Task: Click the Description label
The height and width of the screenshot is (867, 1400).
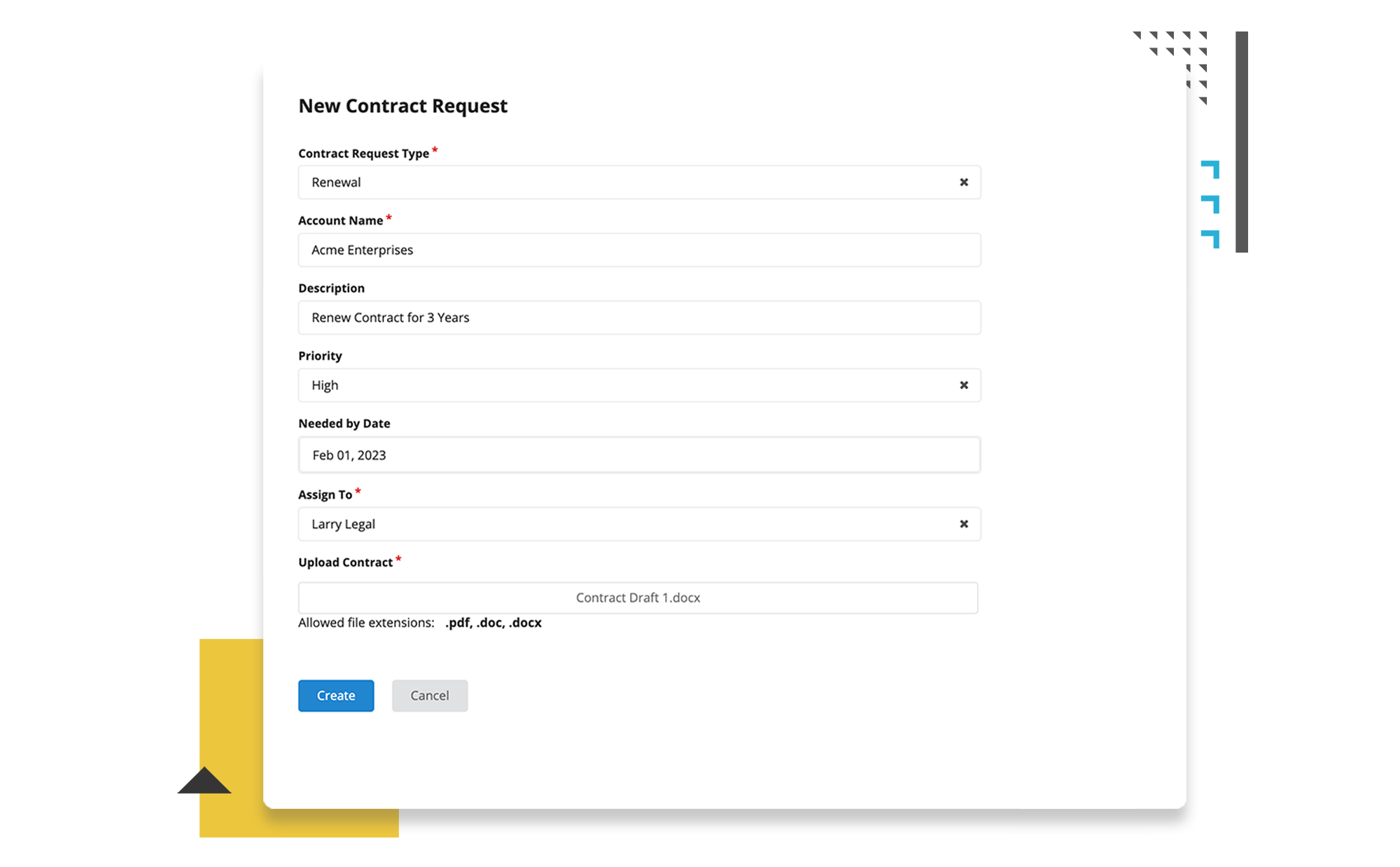Action: pyautogui.click(x=331, y=288)
